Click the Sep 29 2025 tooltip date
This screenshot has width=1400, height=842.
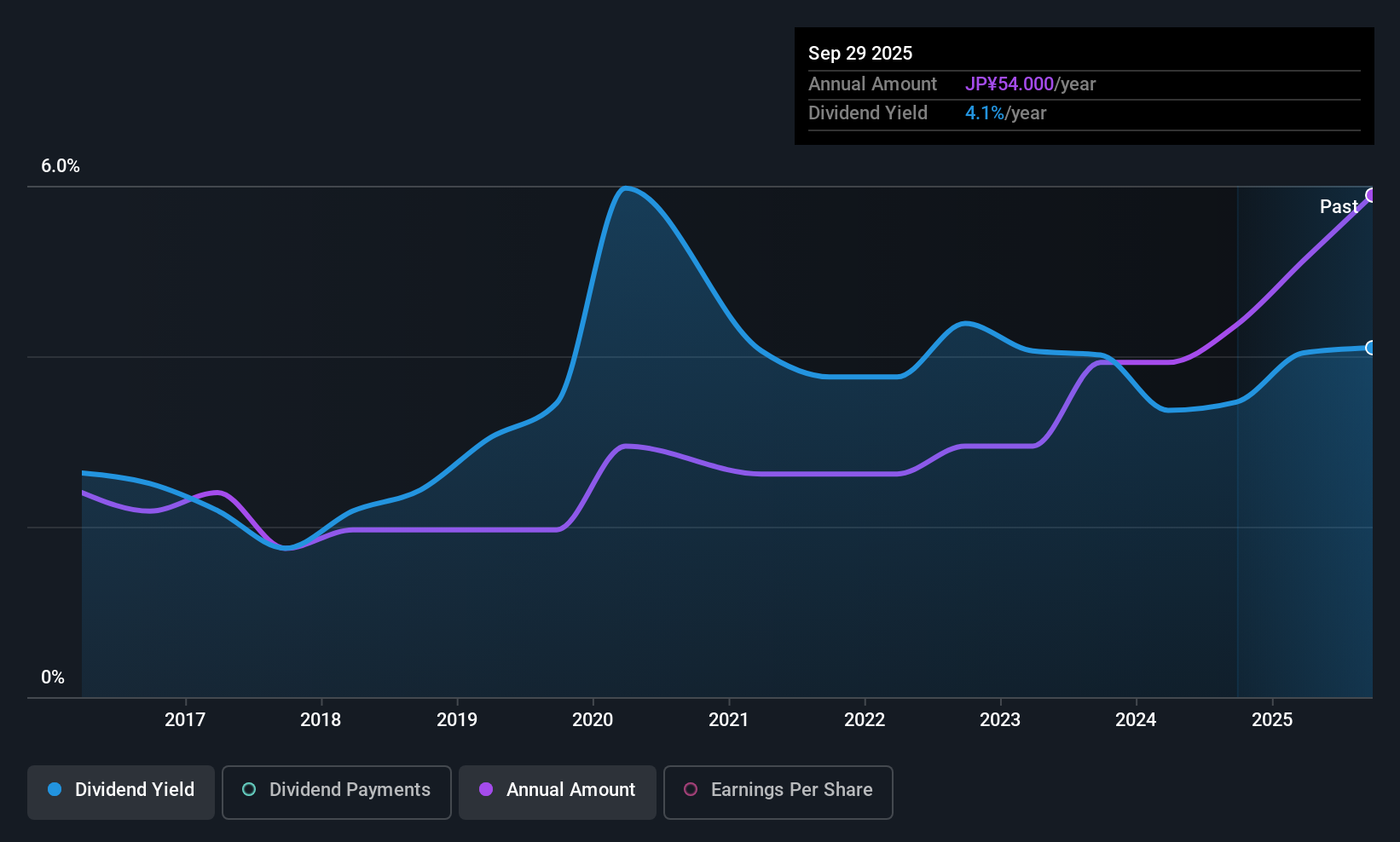coord(860,53)
